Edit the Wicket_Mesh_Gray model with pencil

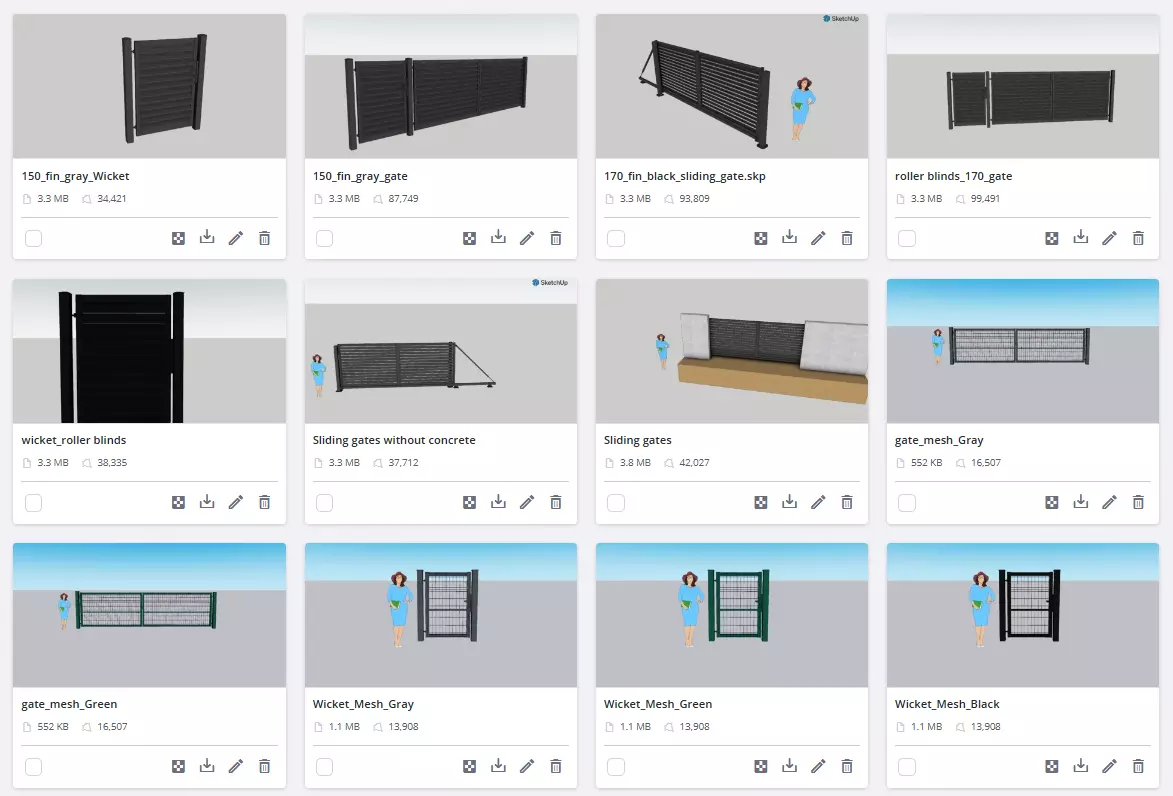[x=527, y=766]
